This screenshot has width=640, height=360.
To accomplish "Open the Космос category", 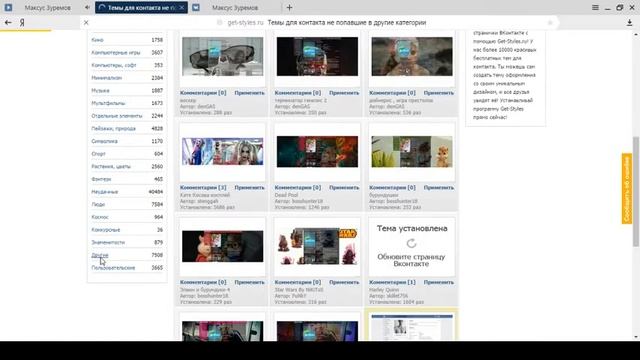I will (x=100, y=217).
